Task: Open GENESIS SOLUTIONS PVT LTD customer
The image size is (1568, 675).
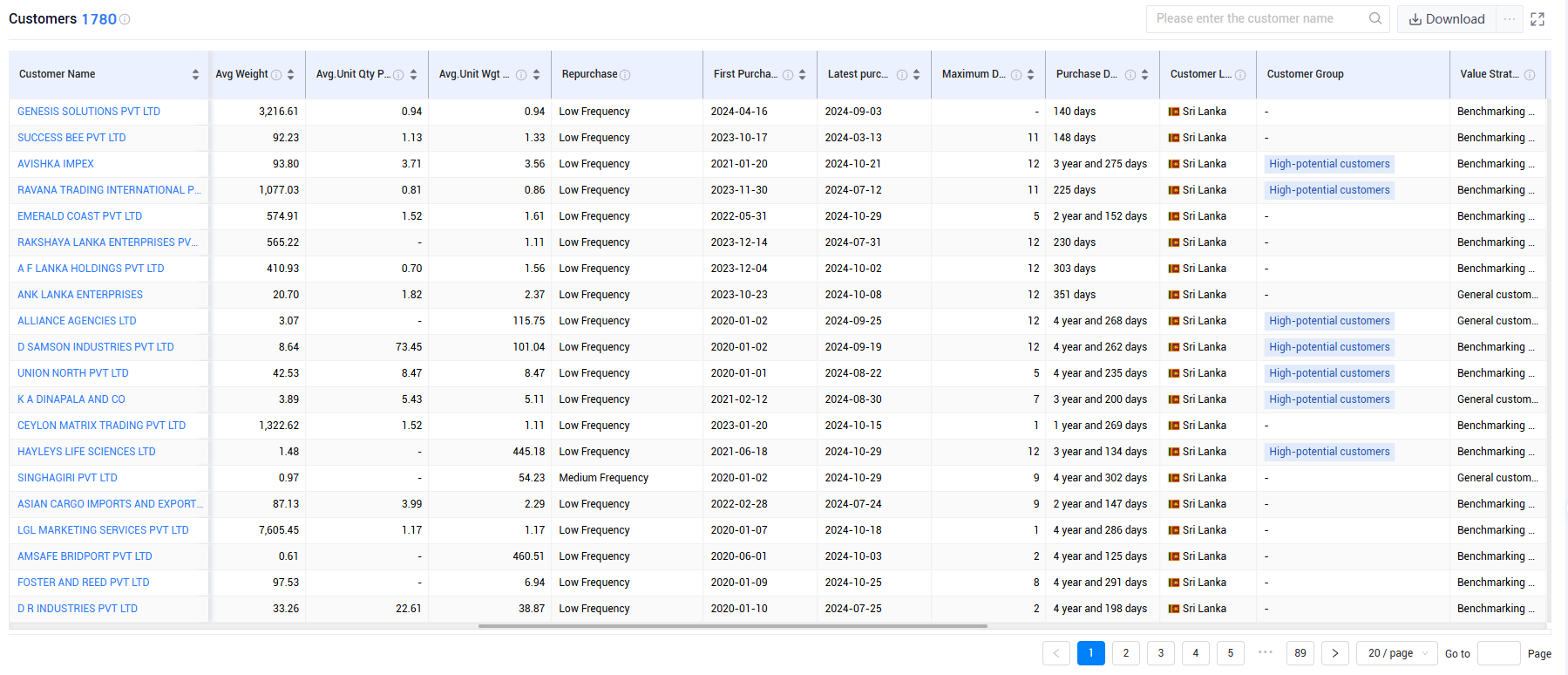Action: (x=89, y=112)
